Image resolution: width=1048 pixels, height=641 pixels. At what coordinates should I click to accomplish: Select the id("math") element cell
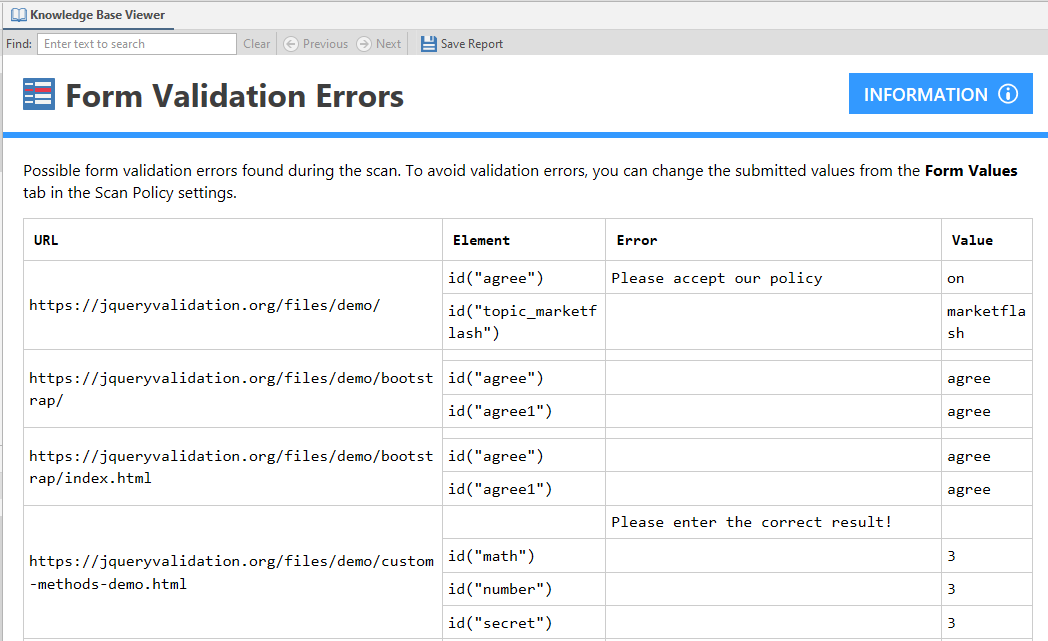(492, 555)
